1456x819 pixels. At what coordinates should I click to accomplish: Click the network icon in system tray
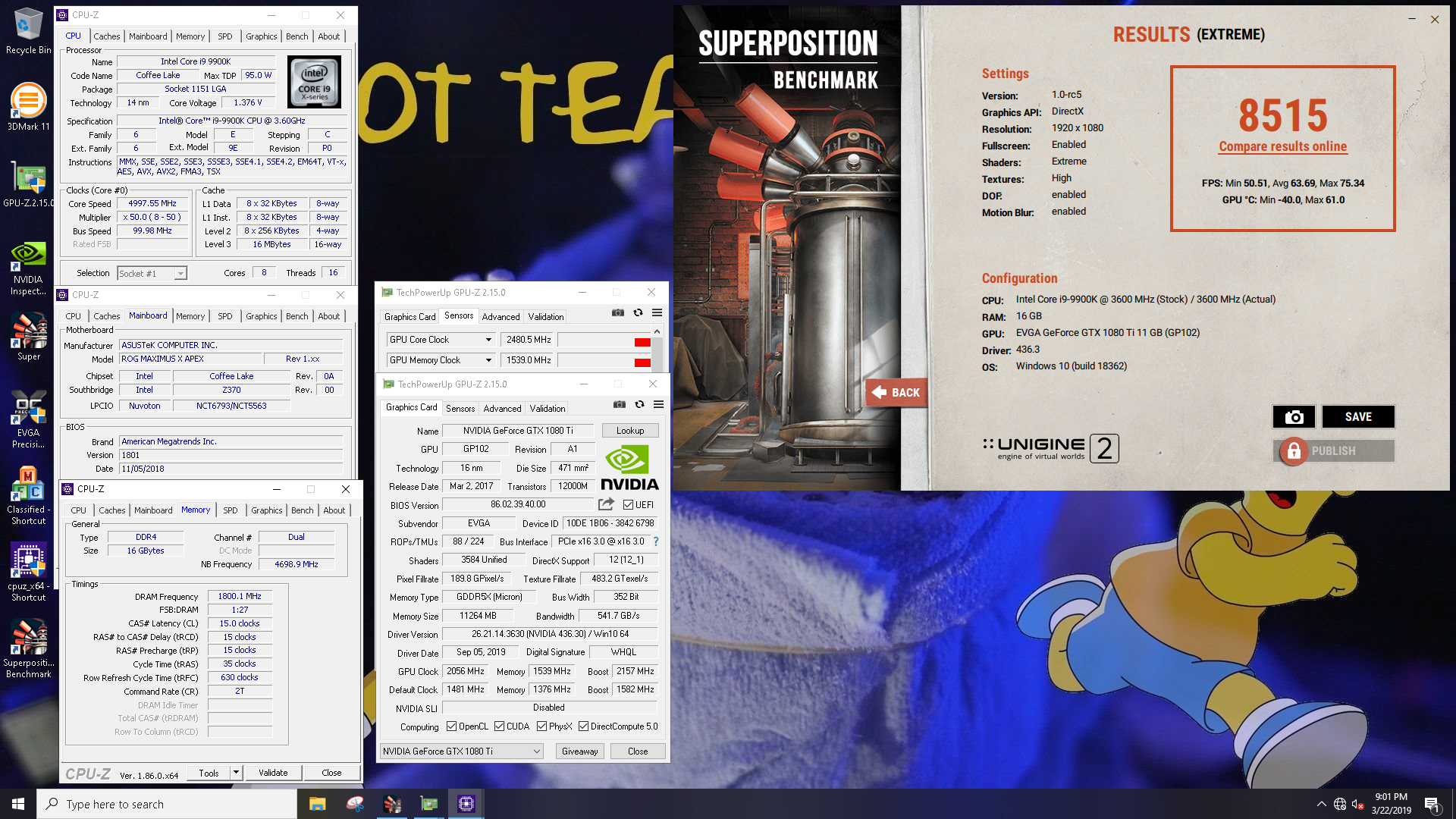point(1340,804)
